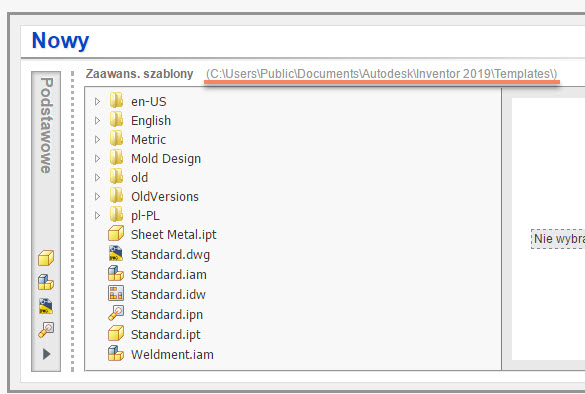Select Standard.dwg template name
This screenshot has width=585, height=394.
171,255
